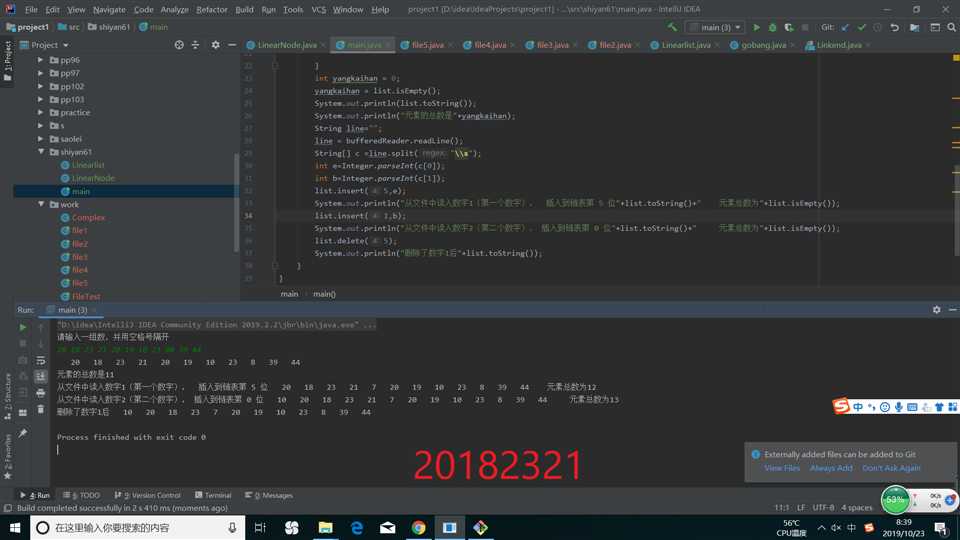Toggle the Terminal tool window button
Viewport: 960px width, 540px height.
pos(213,495)
